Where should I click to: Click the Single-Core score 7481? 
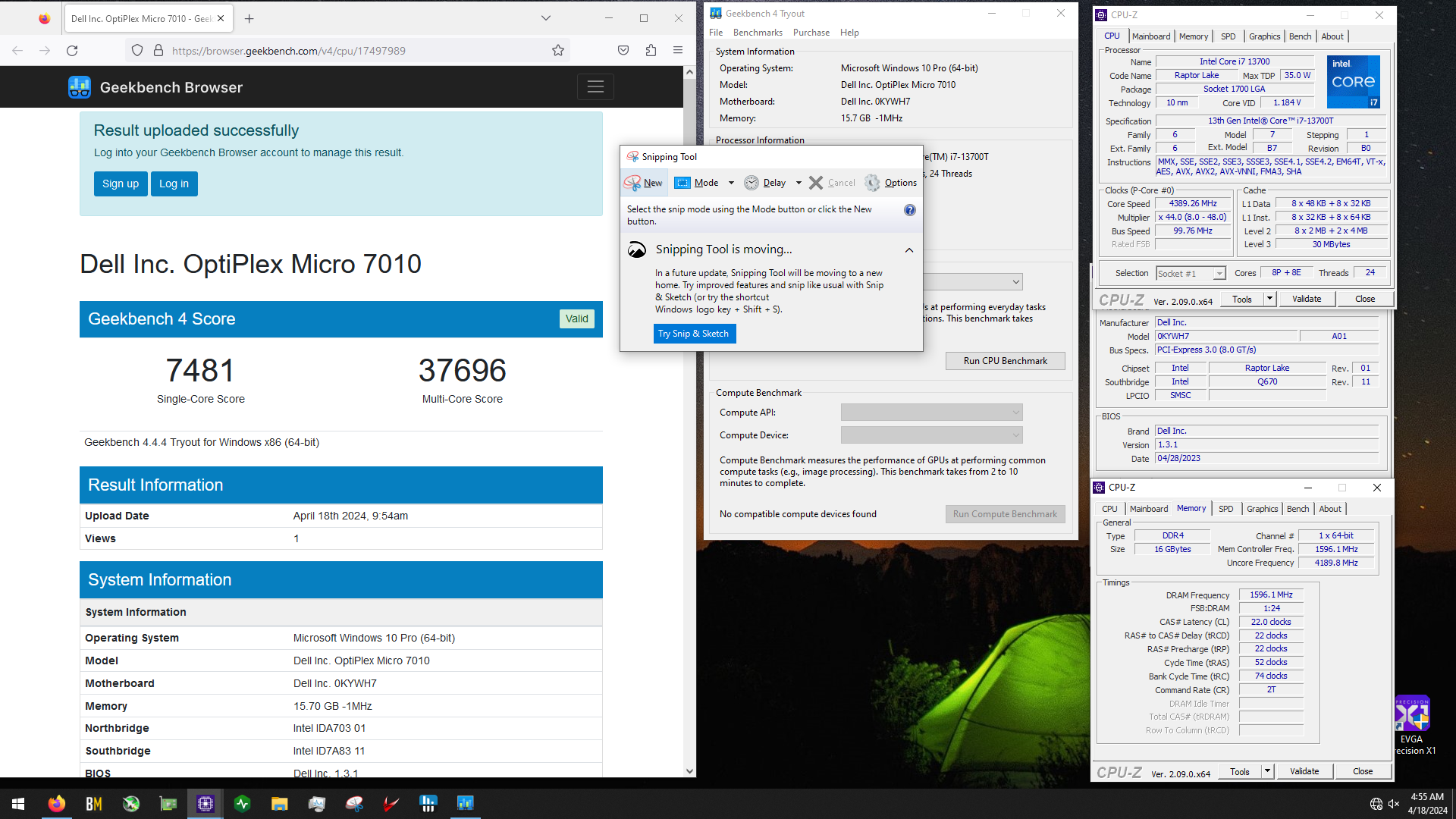click(x=200, y=370)
